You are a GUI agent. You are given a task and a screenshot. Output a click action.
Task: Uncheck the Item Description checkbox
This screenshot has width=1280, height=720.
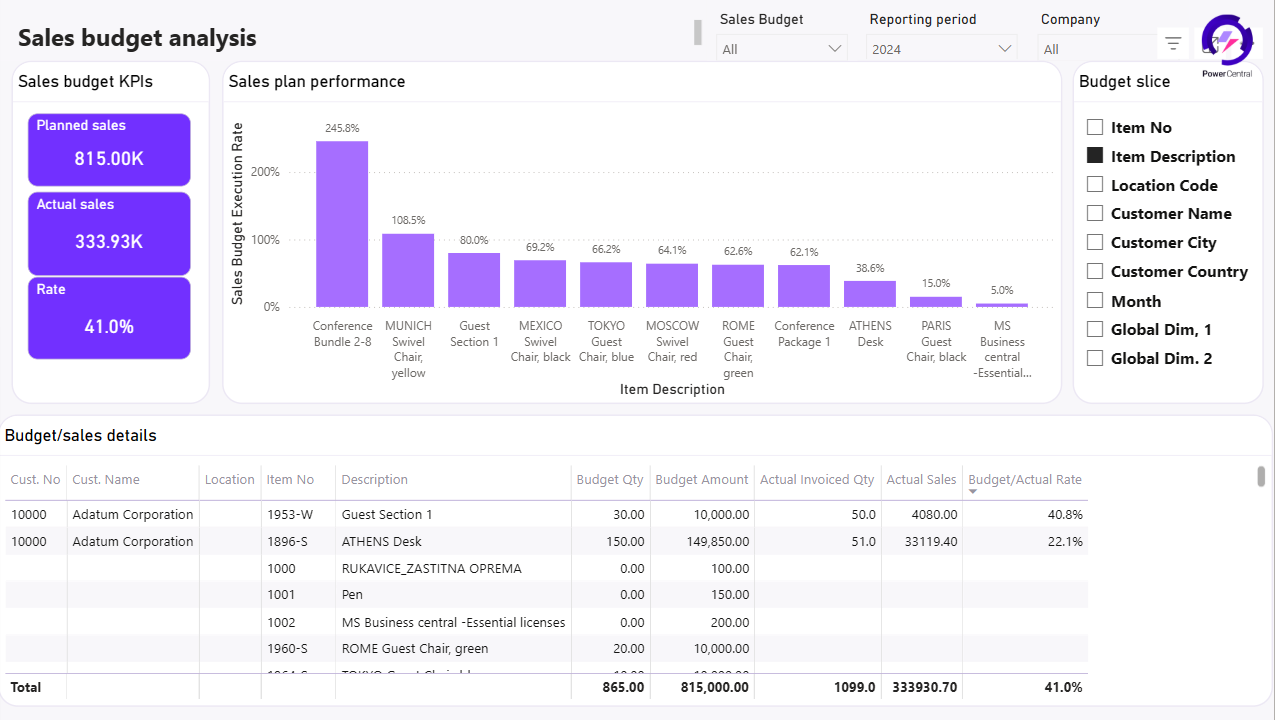(1095, 156)
